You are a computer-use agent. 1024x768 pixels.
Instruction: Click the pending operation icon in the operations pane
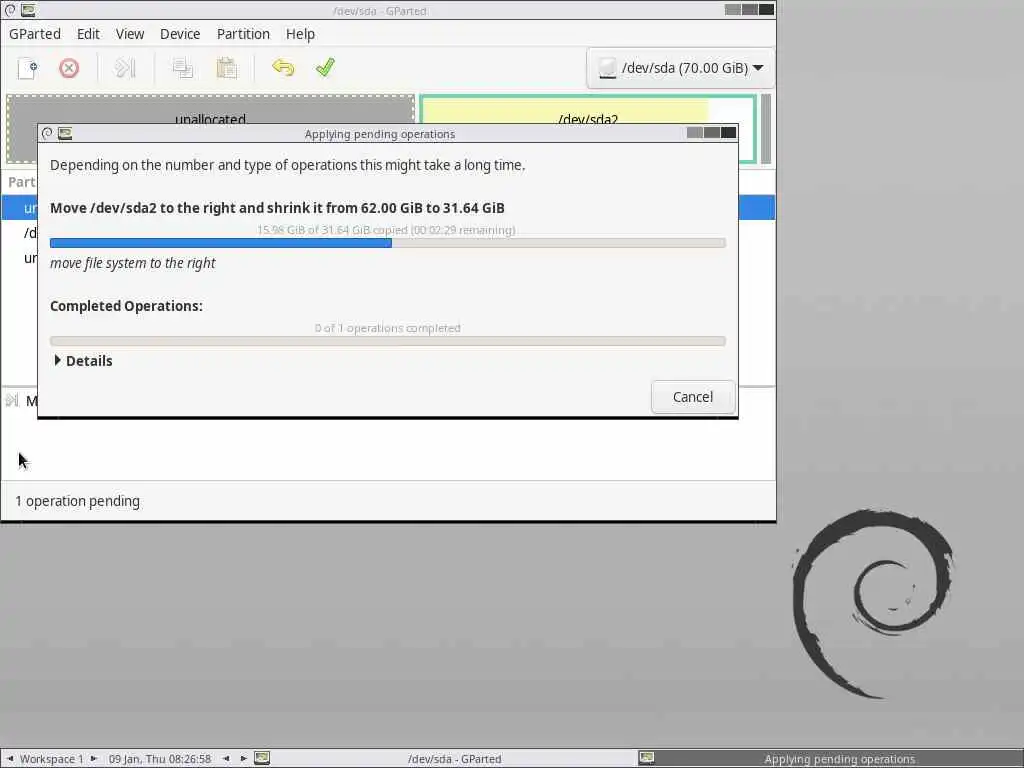pos(12,400)
